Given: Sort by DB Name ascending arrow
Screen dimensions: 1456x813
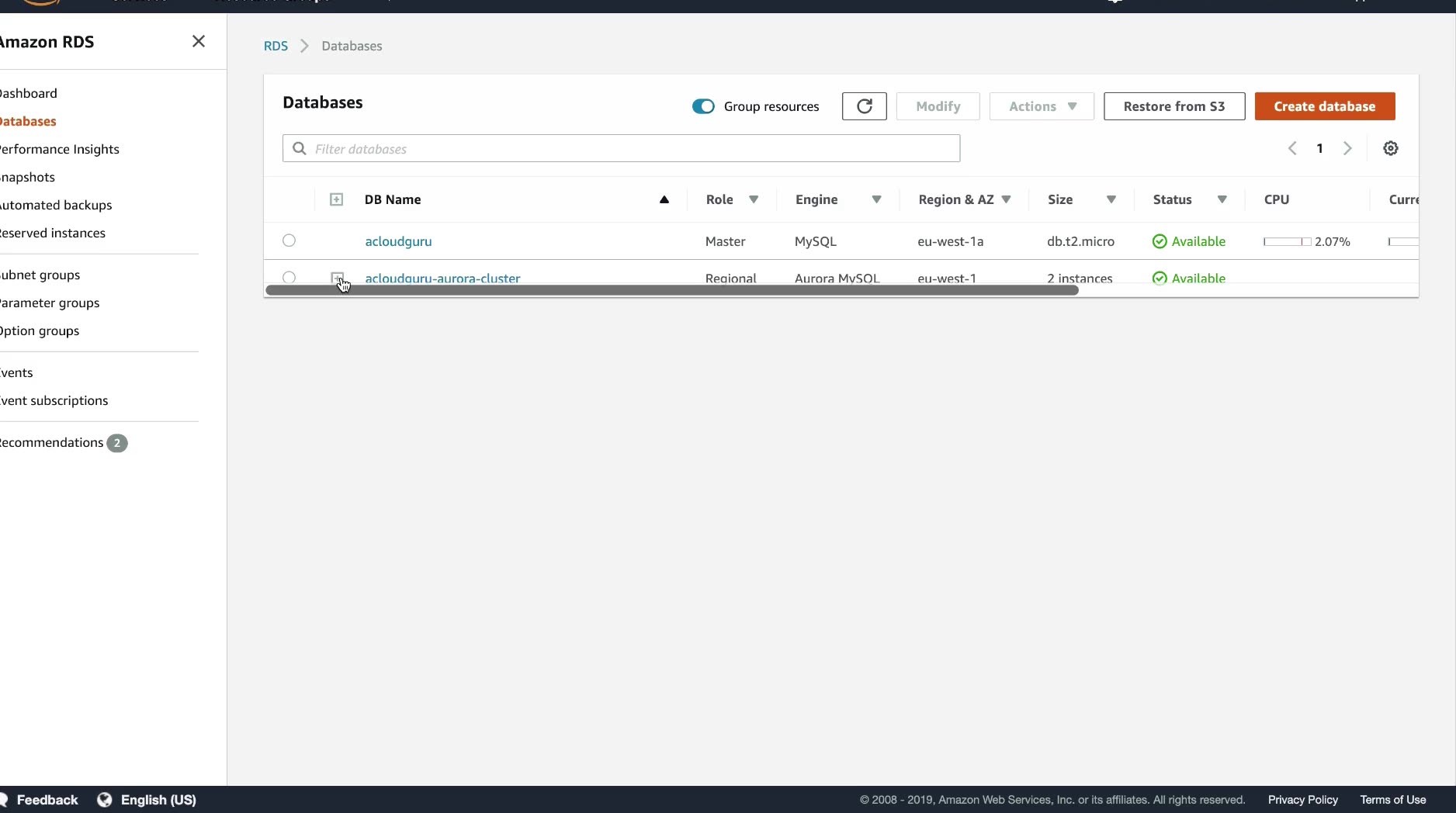Looking at the screenshot, I should [x=664, y=199].
